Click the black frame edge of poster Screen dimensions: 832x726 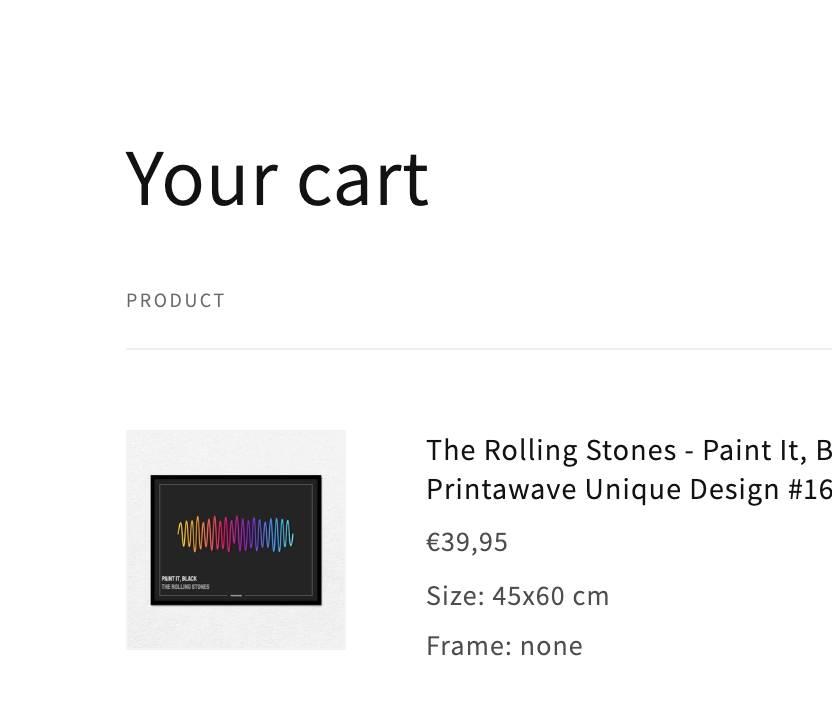tap(236, 478)
